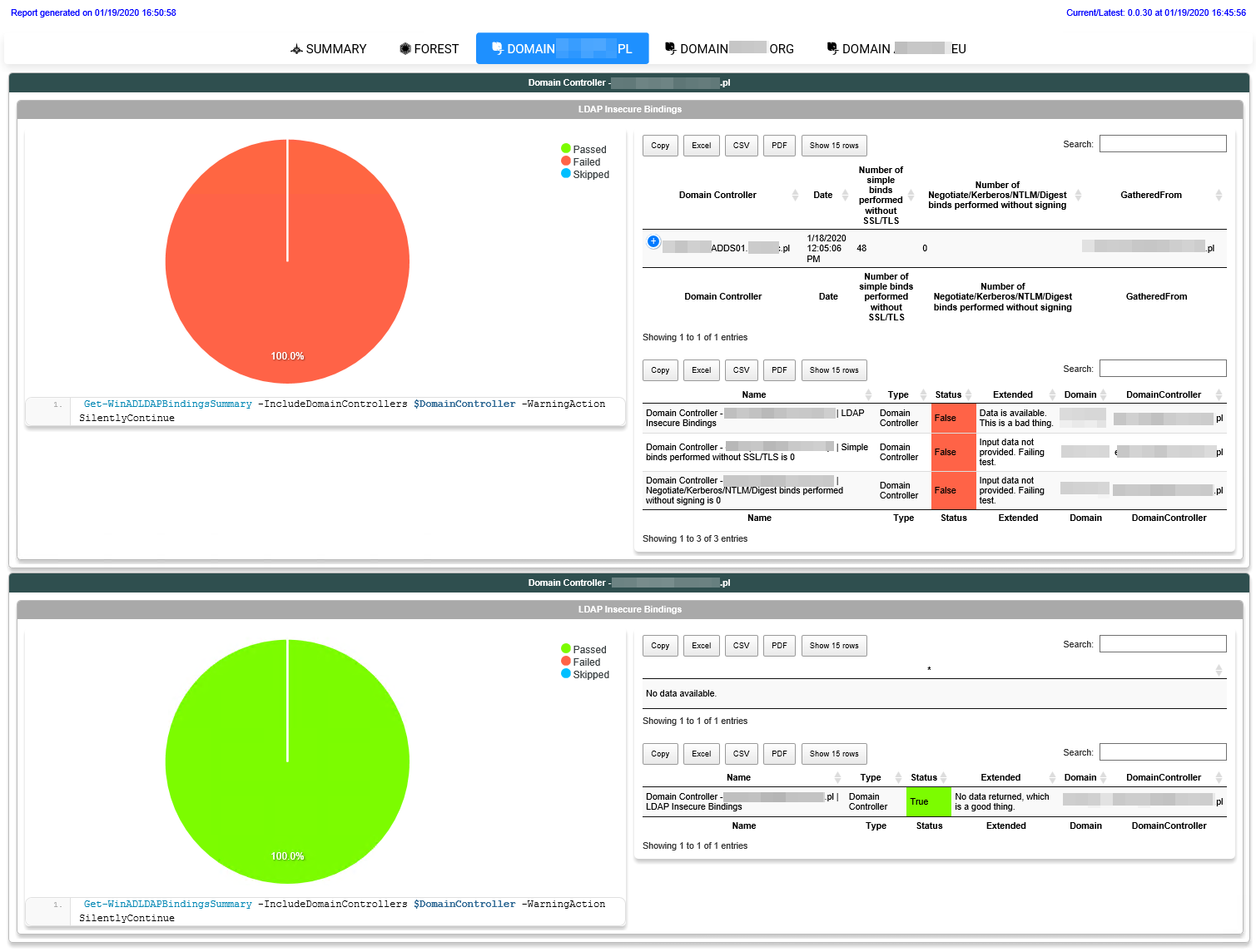
Task: Click the domain icon on the active PL tab
Action: (x=499, y=48)
